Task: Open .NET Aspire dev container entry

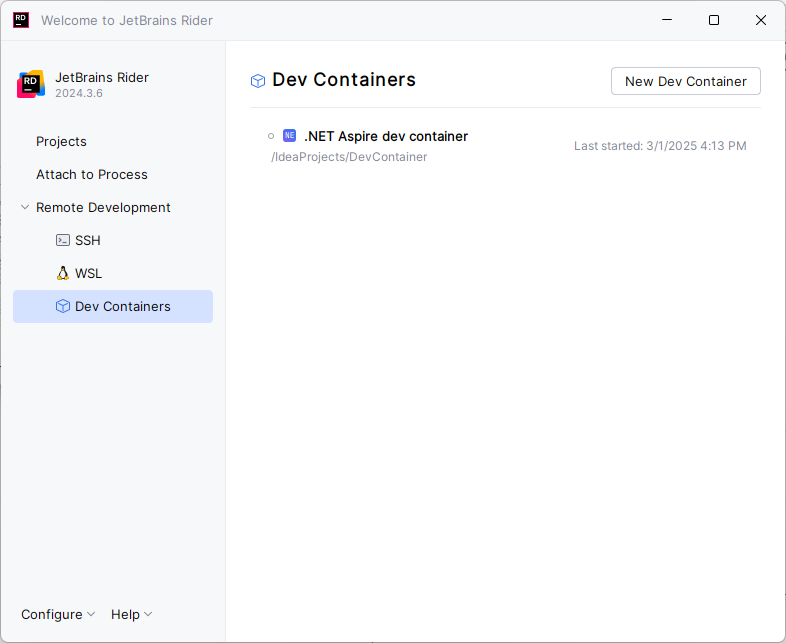Action: 505,146
